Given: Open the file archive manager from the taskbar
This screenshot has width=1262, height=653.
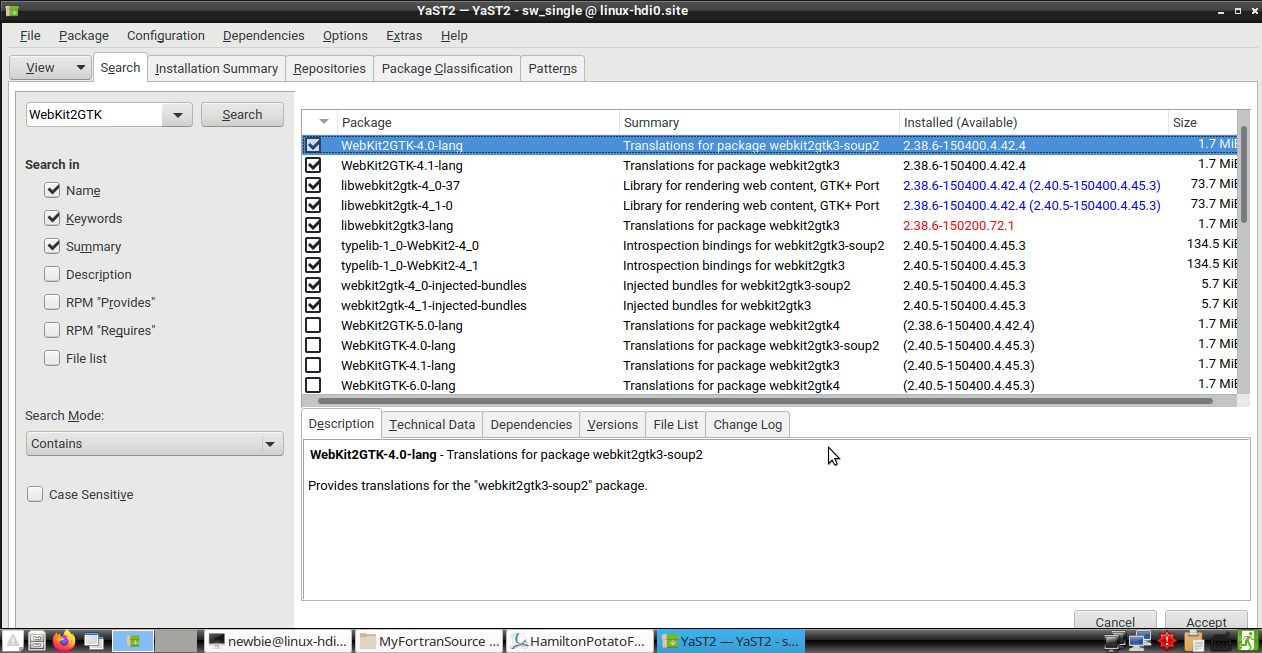Looking at the screenshot, I should click(36, 641).
